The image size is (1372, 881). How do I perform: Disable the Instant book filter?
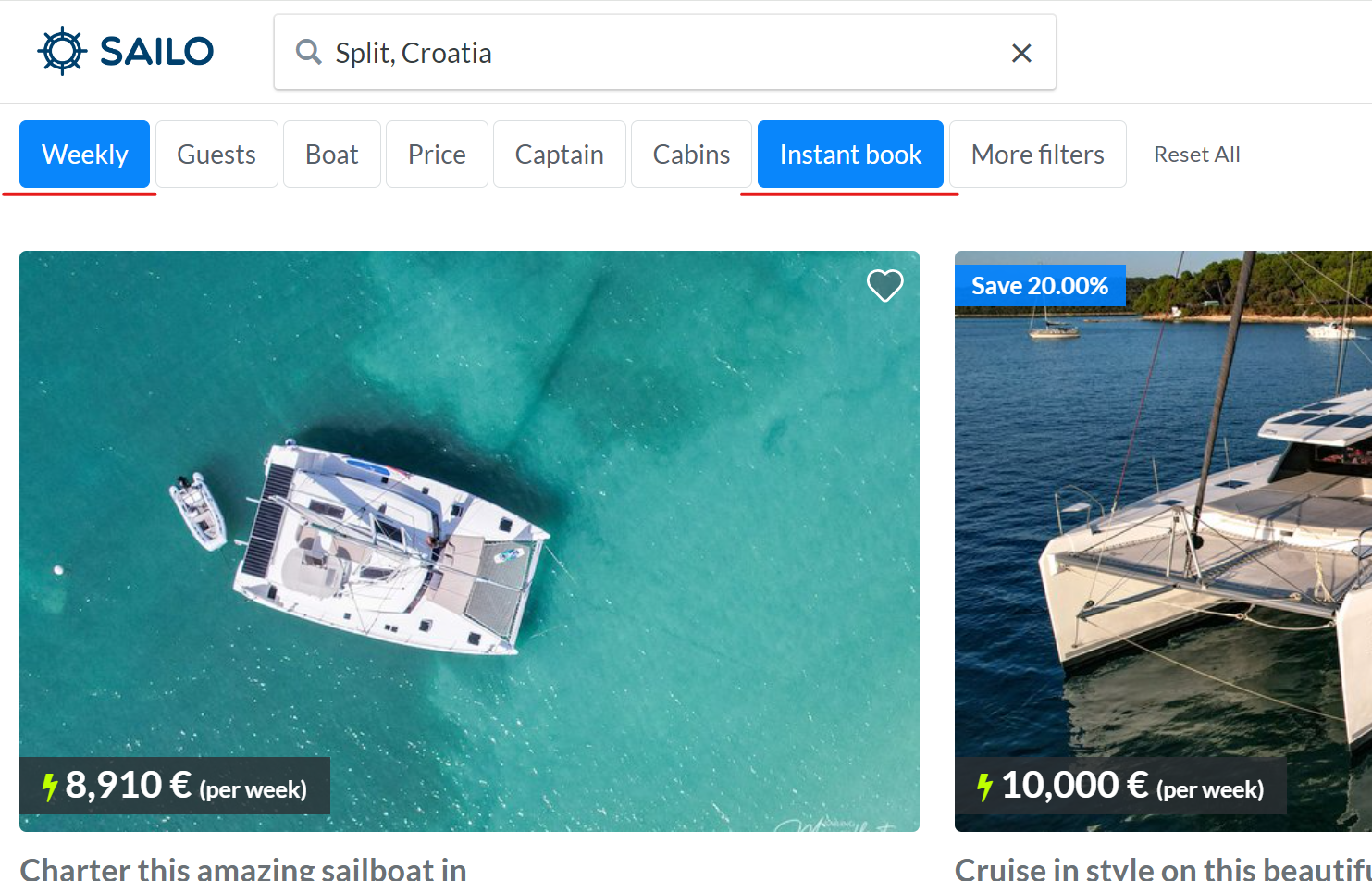[850, 155]
